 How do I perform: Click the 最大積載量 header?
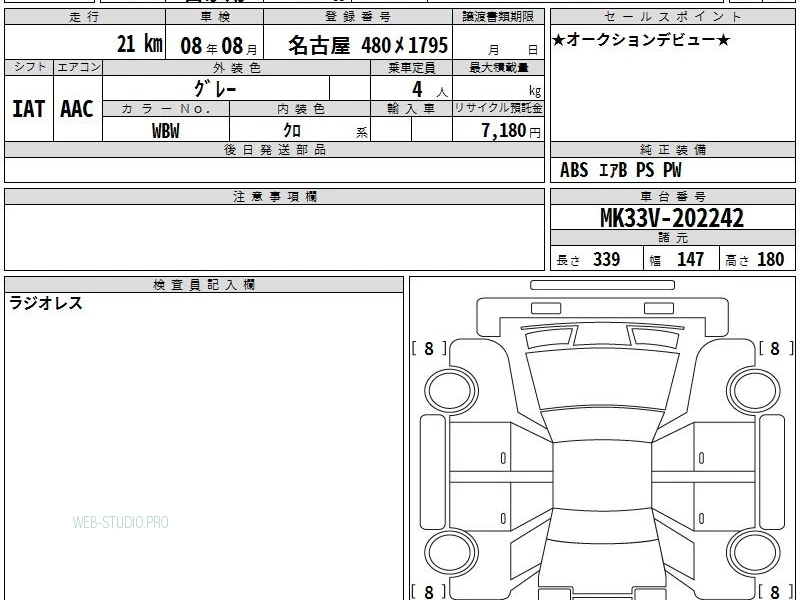point(498,68)
